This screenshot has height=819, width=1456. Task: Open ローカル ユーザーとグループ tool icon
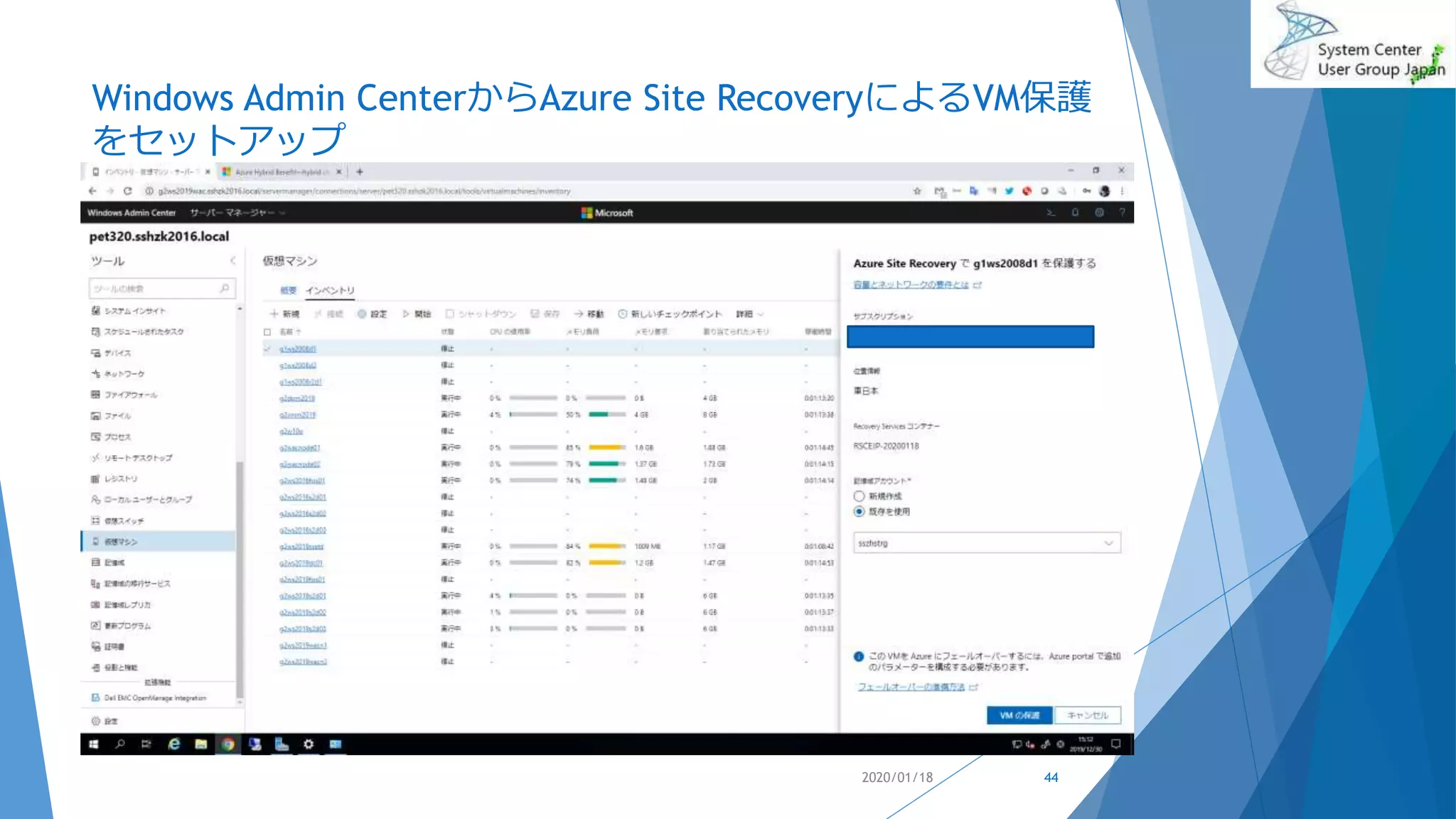click(x=95, y=499)
